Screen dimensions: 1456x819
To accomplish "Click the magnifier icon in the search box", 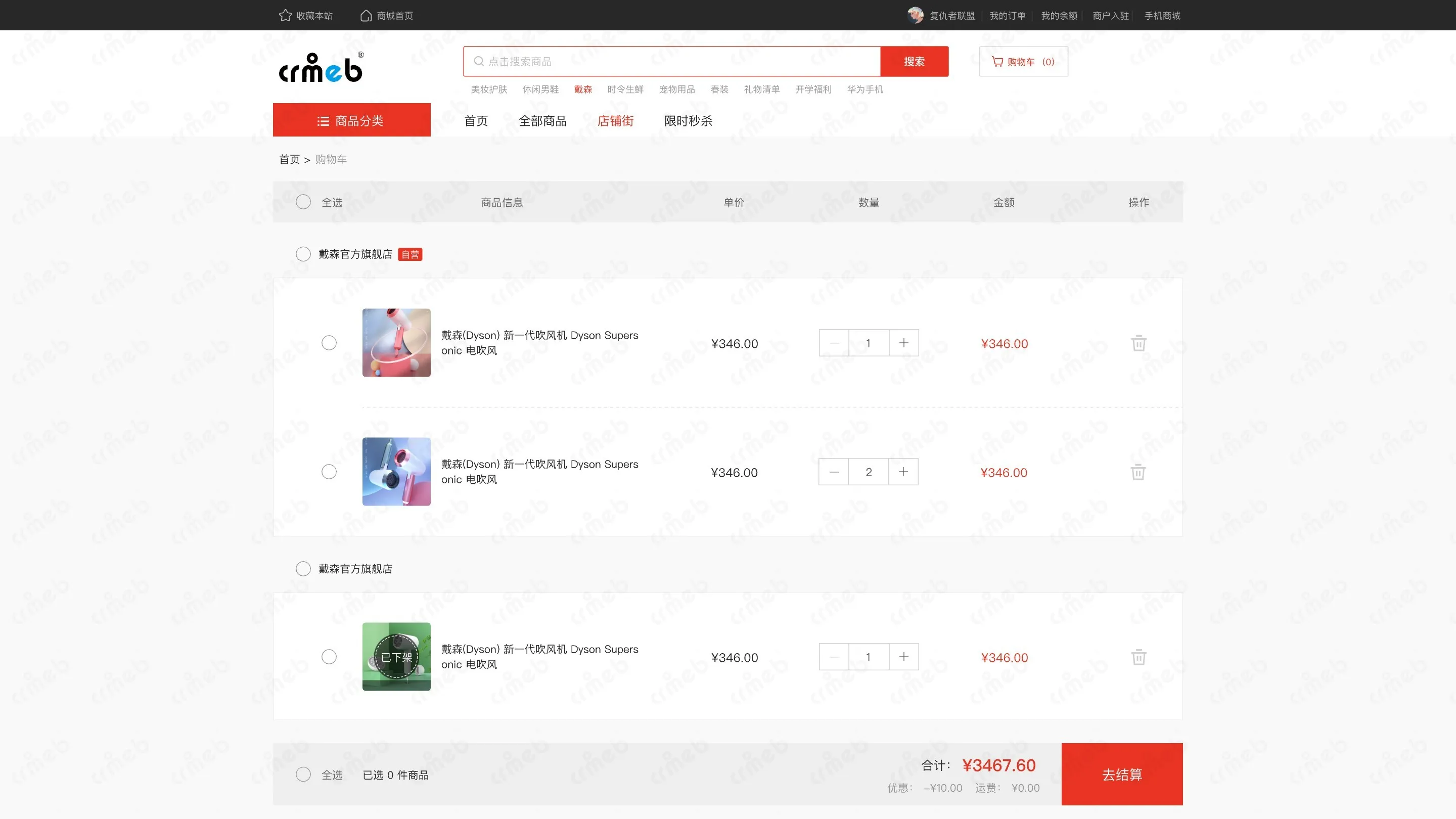I will (479, 61).
